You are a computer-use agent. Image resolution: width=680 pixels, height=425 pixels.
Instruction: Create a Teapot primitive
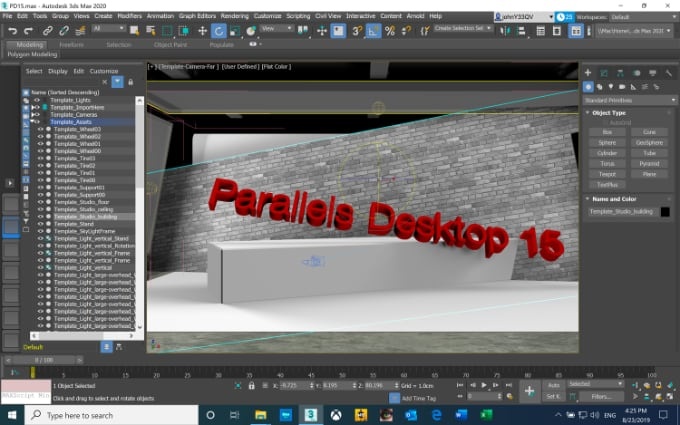607,174
